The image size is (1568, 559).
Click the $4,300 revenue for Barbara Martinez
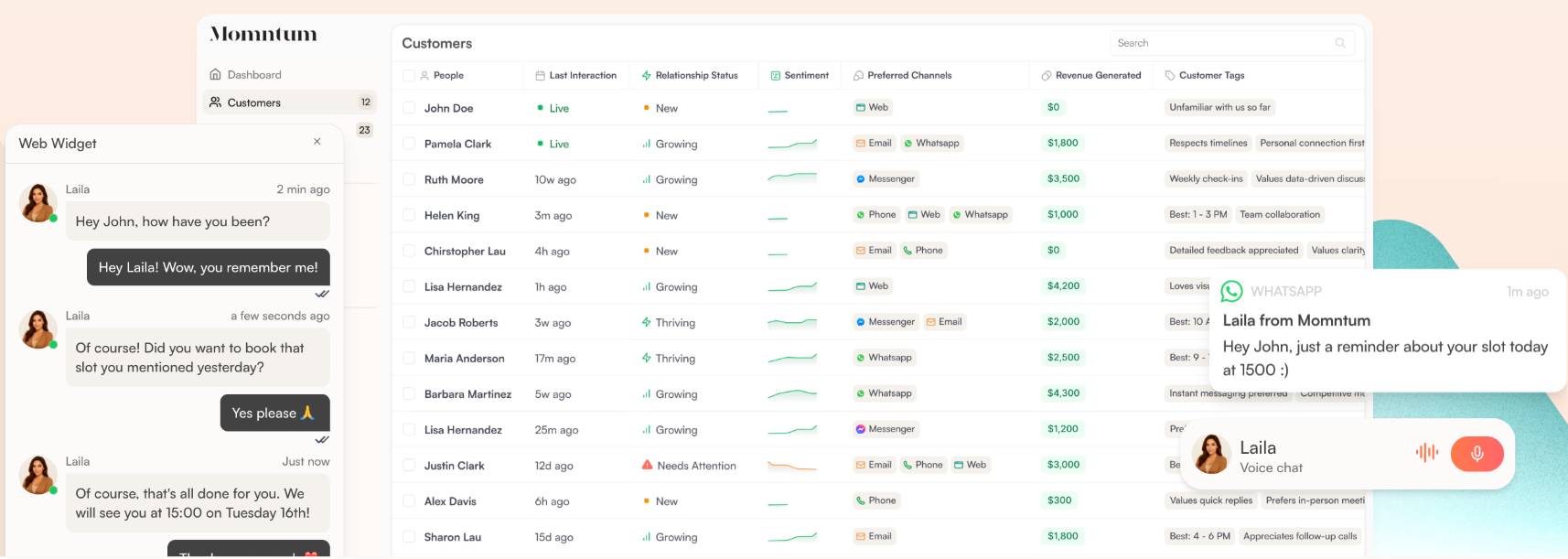[1063, 392]
